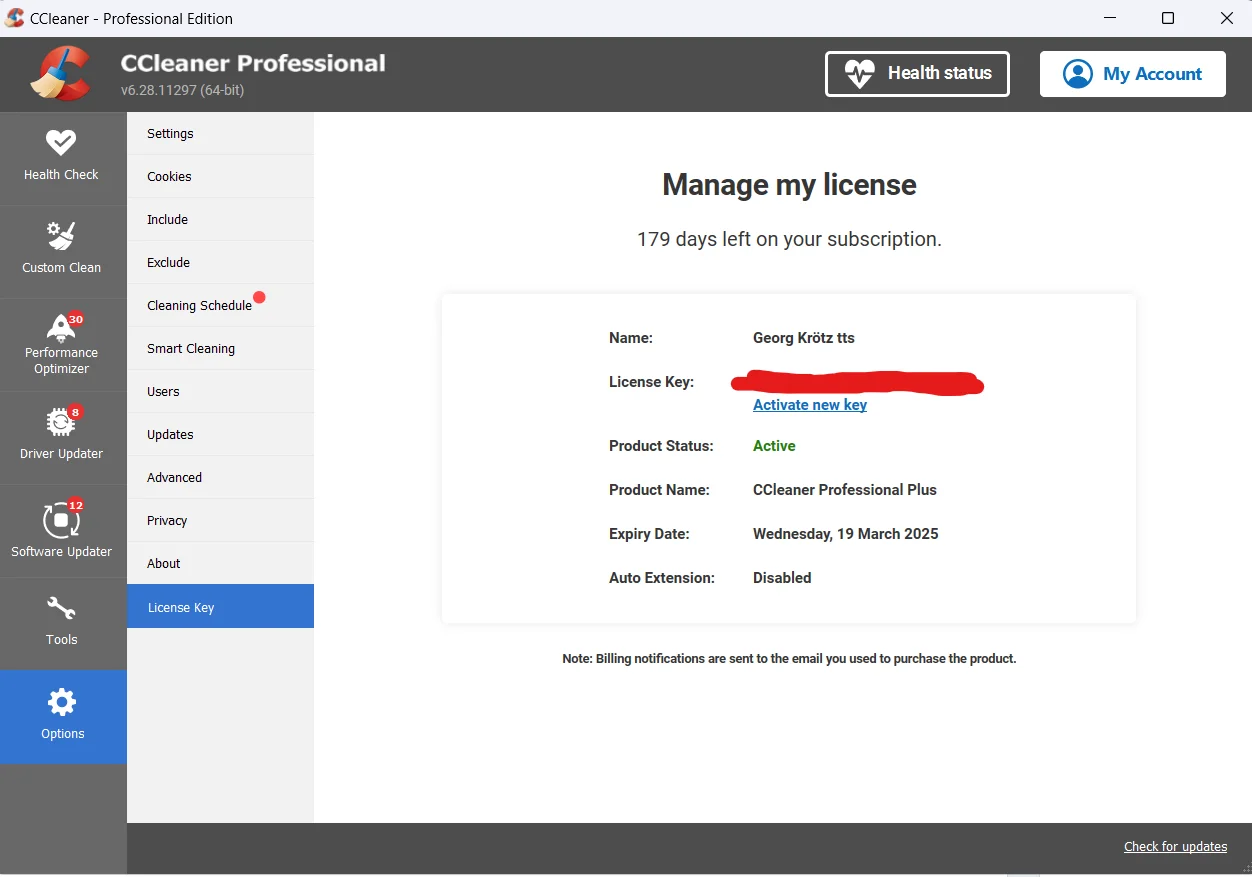
Task: Open the Health Check heart icon
Action: (x=61, y=142)
